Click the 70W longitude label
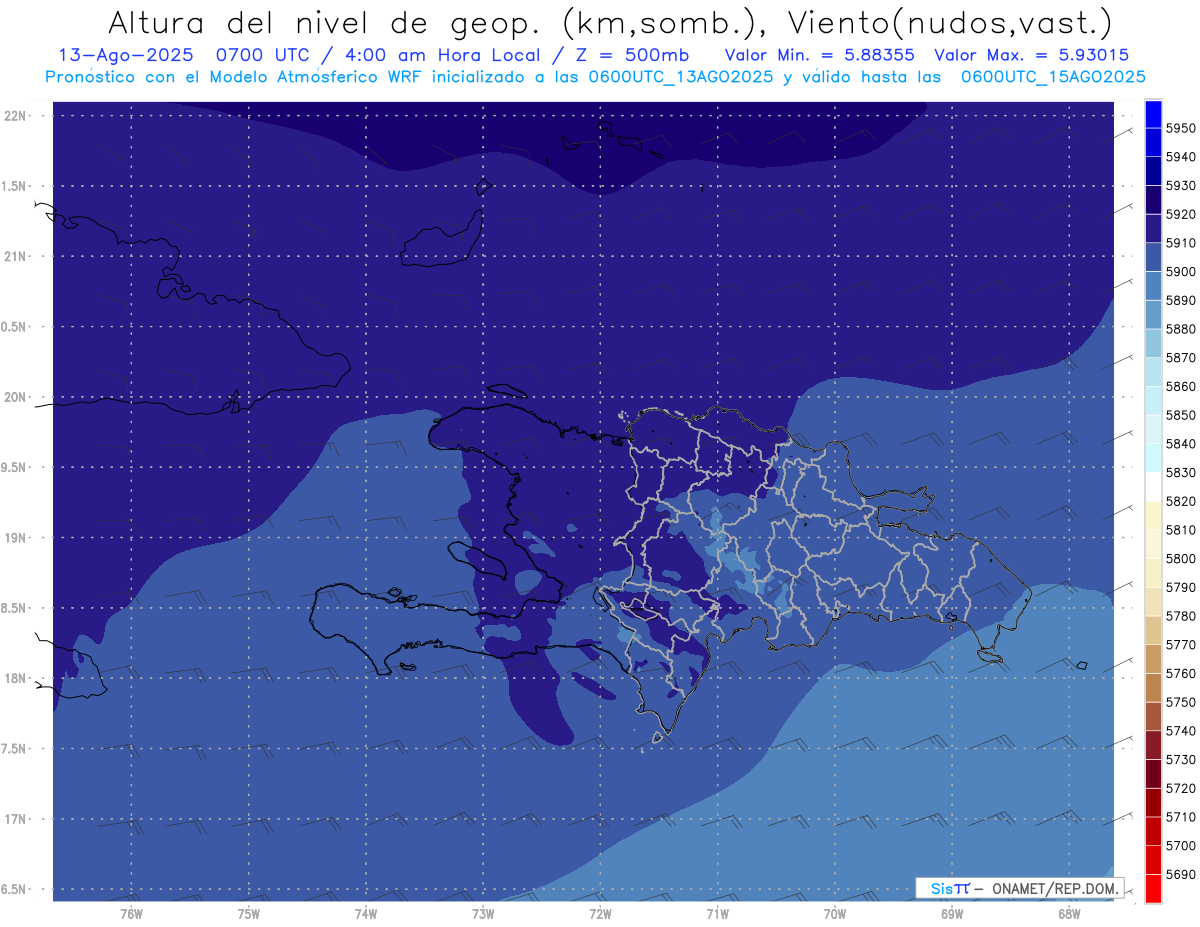 click(835, 914)
